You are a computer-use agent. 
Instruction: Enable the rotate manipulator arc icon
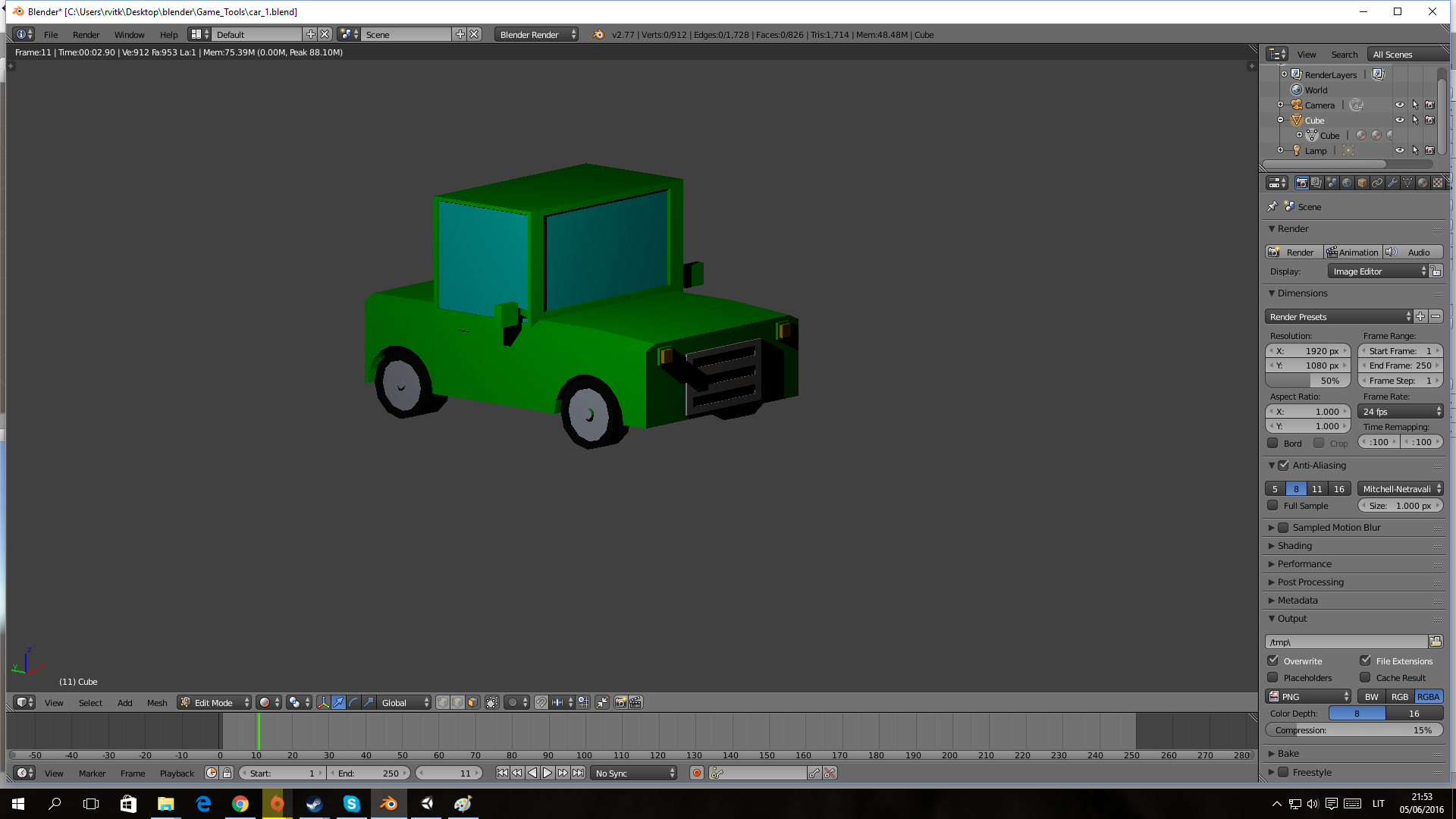point(353,702)
